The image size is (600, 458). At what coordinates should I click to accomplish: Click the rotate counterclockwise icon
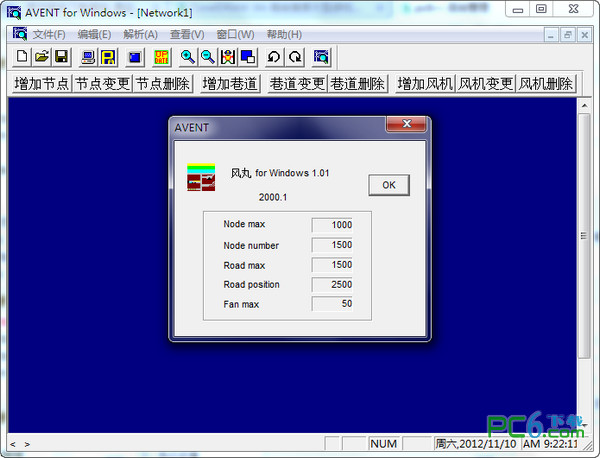coord(274,57)
